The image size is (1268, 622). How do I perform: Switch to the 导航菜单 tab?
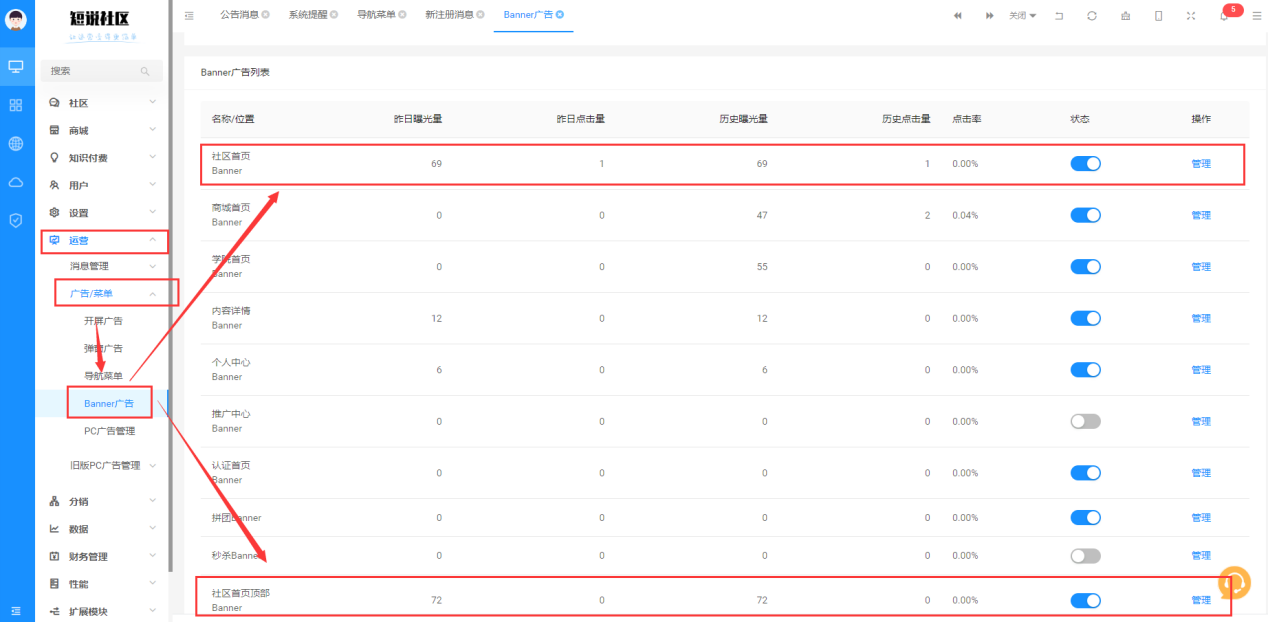(x=375, y=15)
